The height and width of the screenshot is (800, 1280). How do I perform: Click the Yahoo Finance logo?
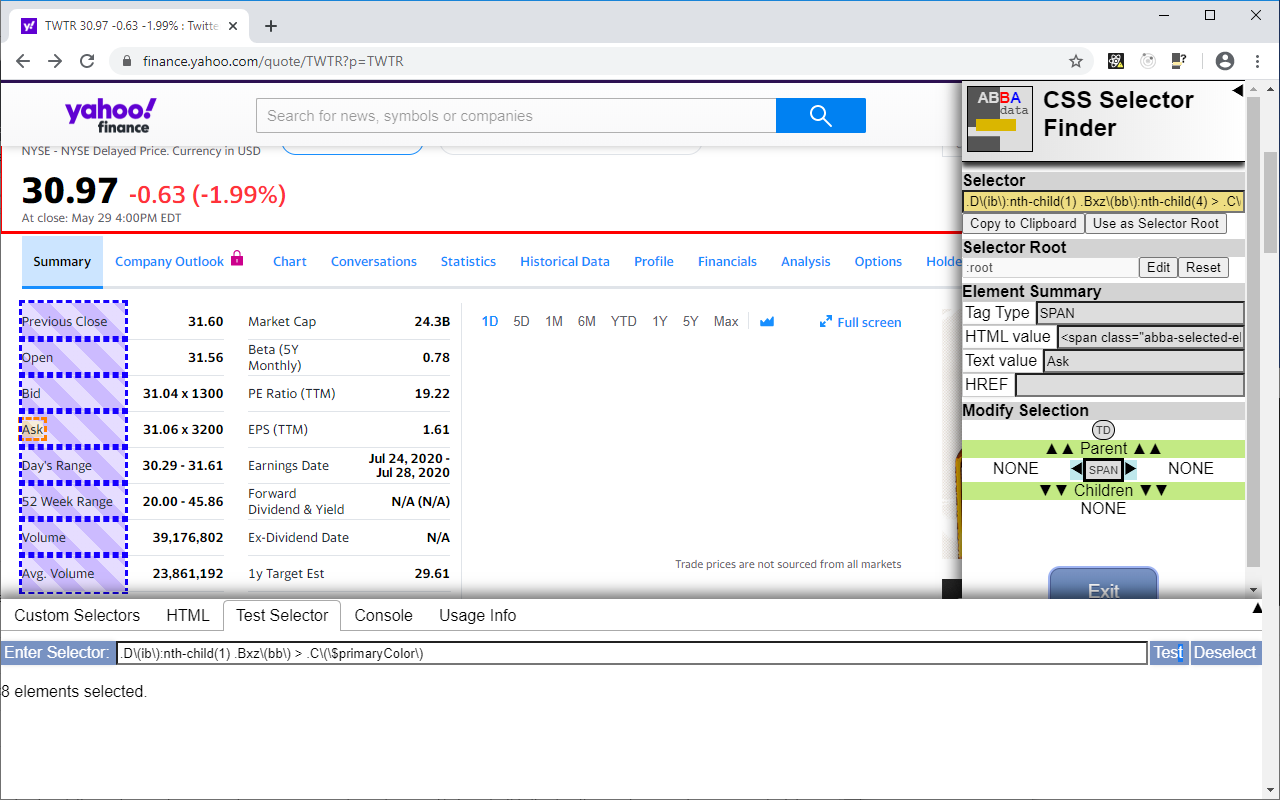[x=111, y=115]
